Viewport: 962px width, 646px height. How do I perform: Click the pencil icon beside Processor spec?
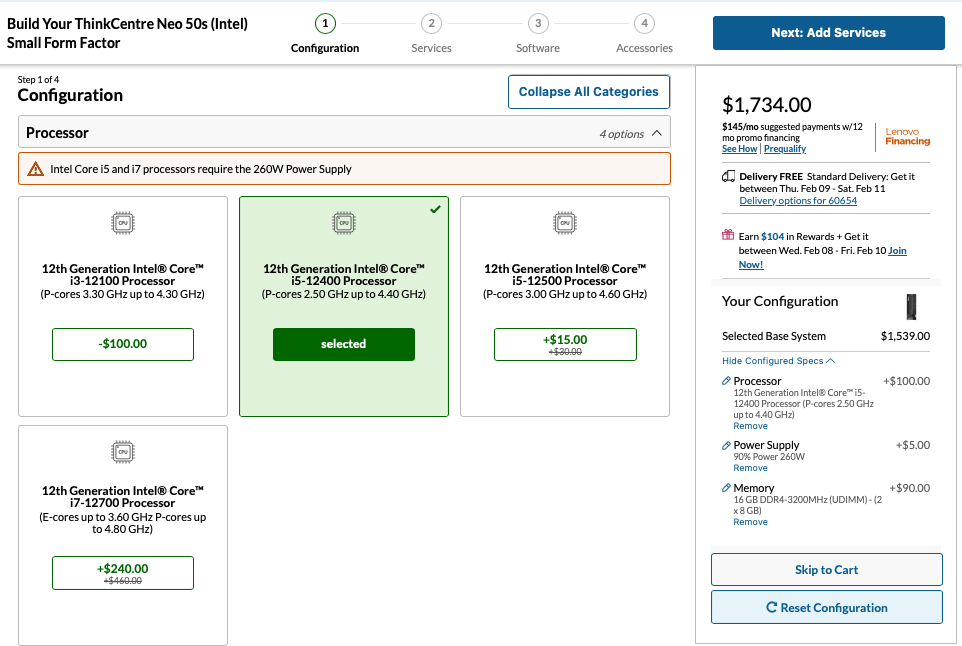(x=726, y=381)
